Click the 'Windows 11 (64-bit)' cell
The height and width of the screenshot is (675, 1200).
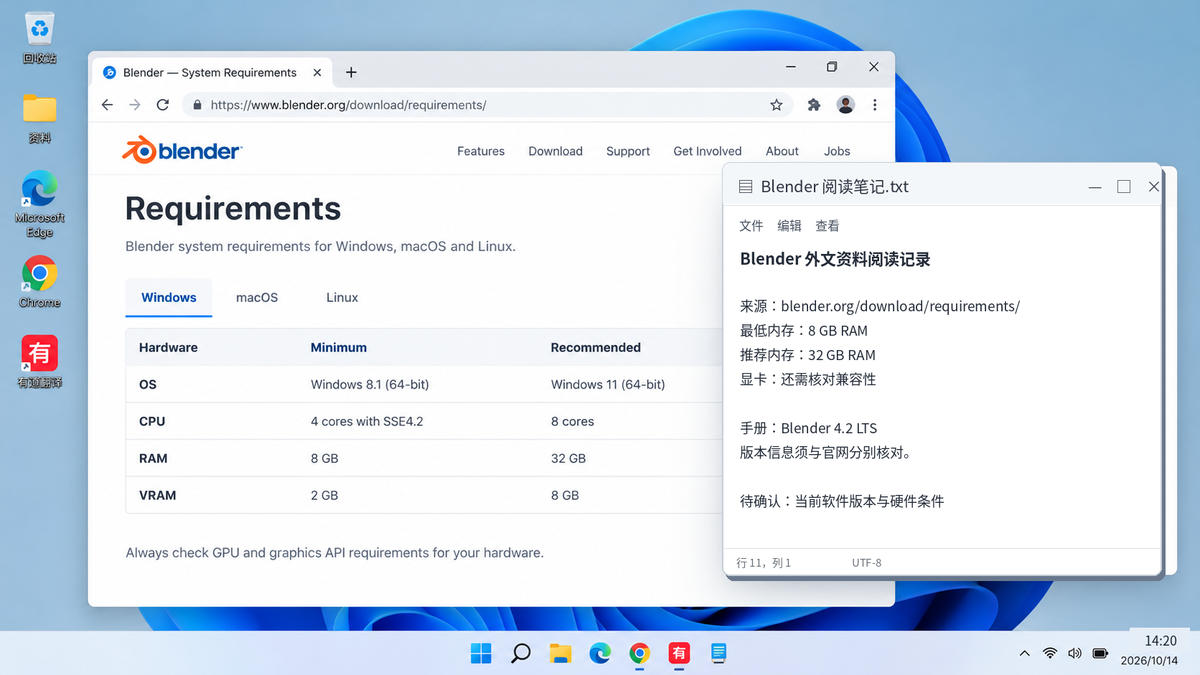pos(607,384)
